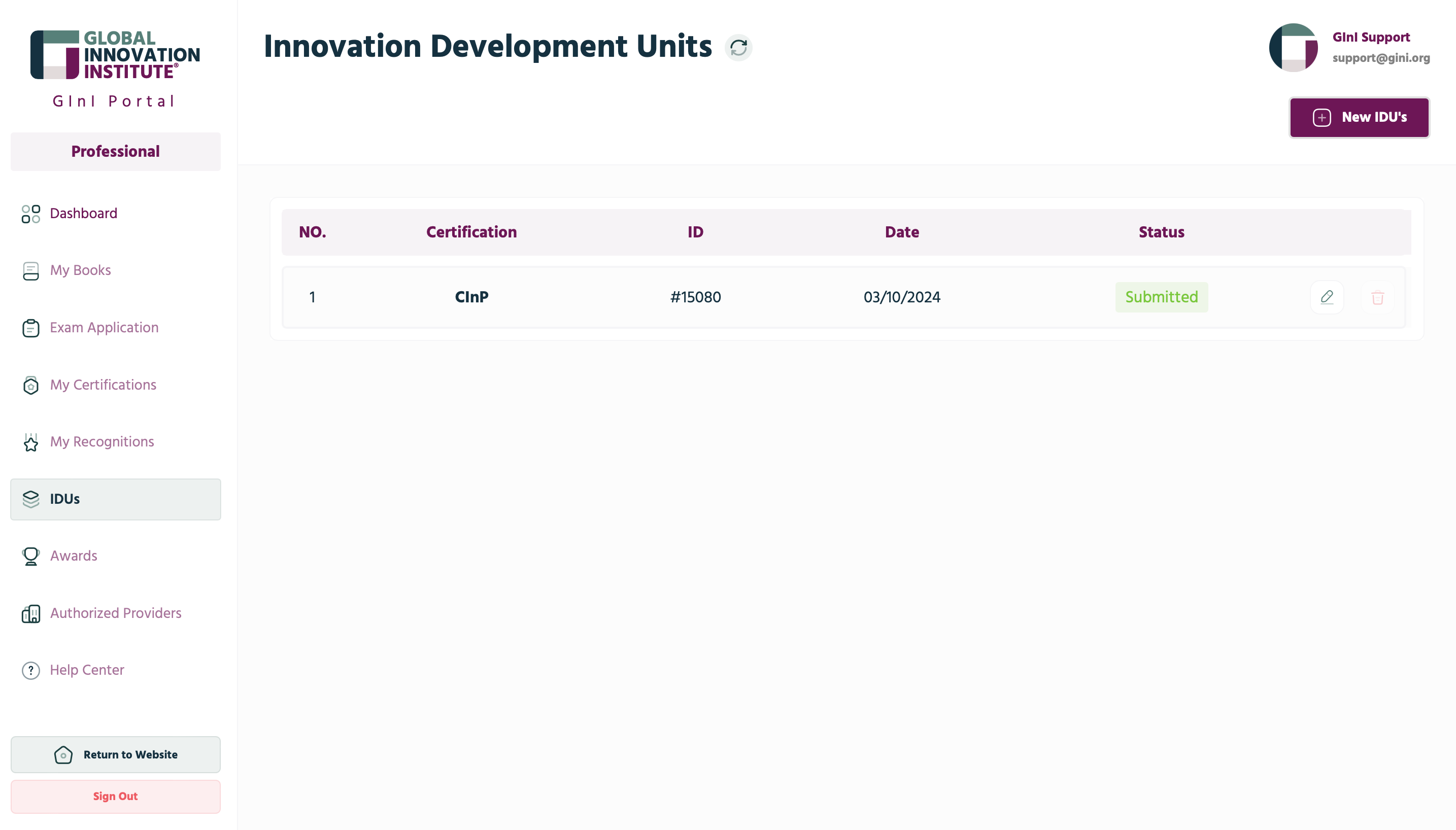Open the Awards page
The image size is (1456, 830).
(116, 557)
